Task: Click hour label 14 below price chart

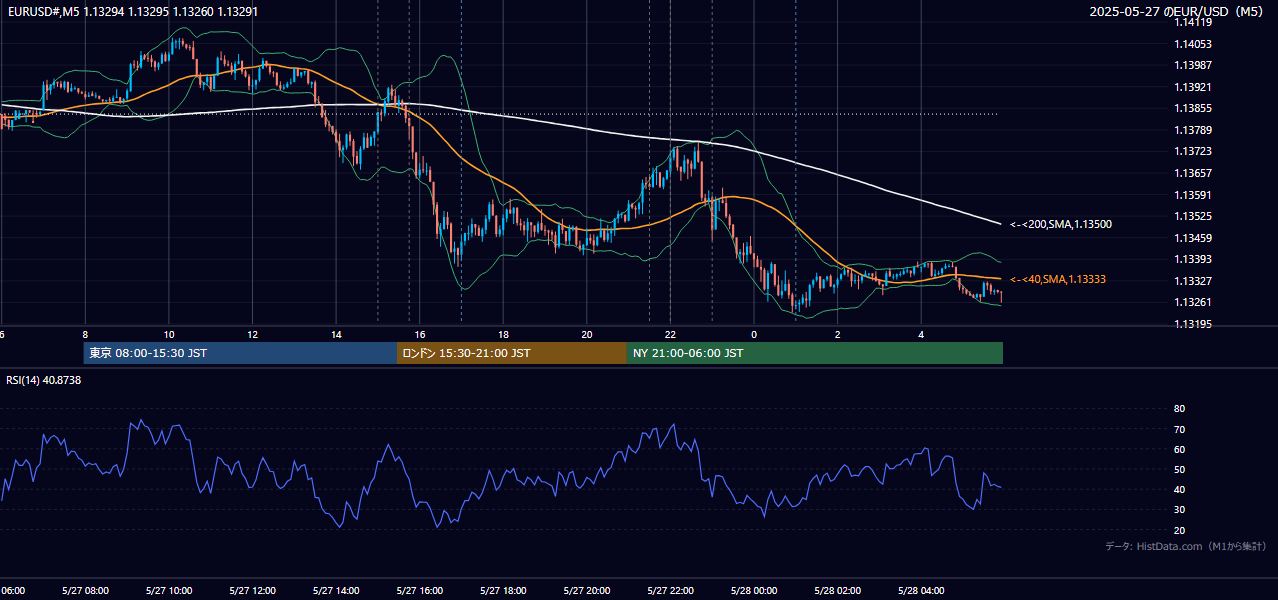Action: tap(336, 334)
